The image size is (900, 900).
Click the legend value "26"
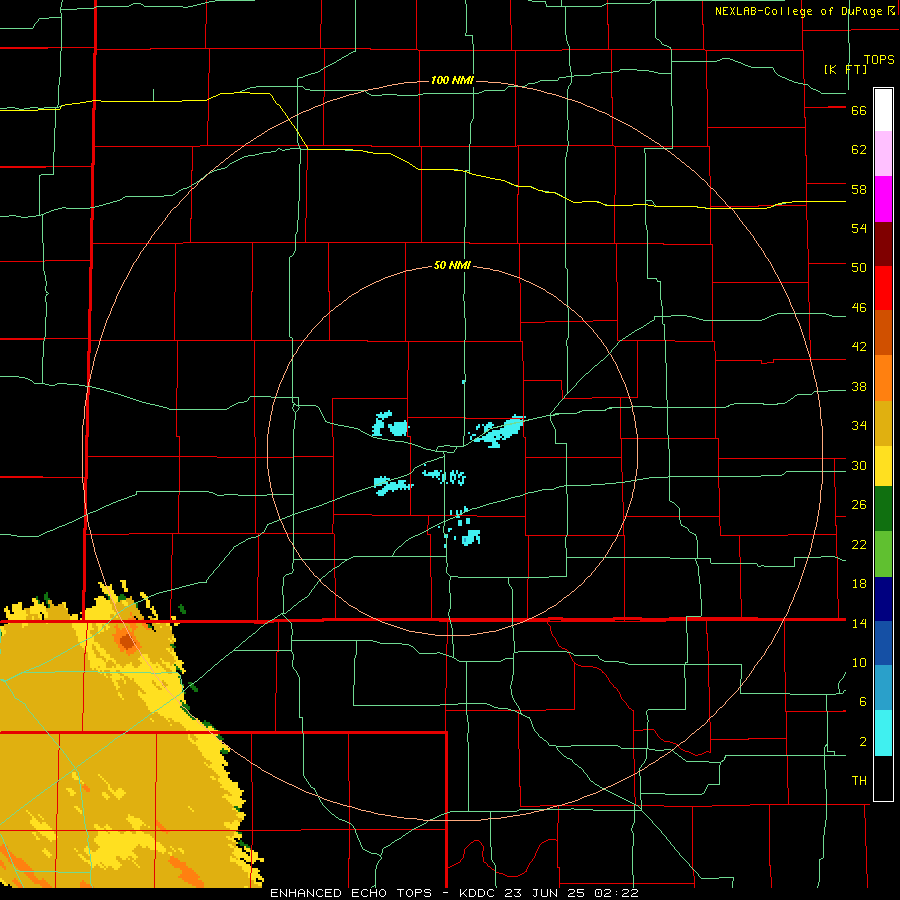pos(859,505)
